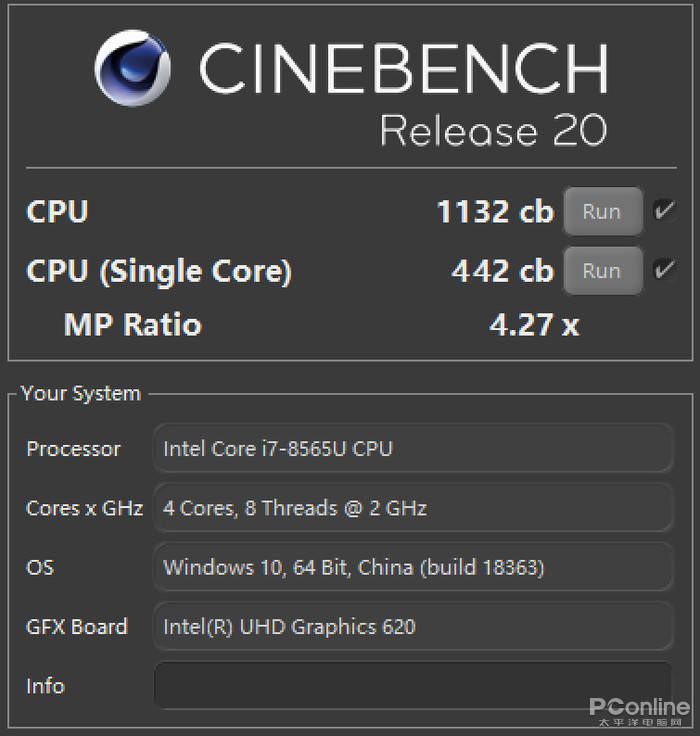Toggle the checkbox beside CPU Run

click(663, 211)
